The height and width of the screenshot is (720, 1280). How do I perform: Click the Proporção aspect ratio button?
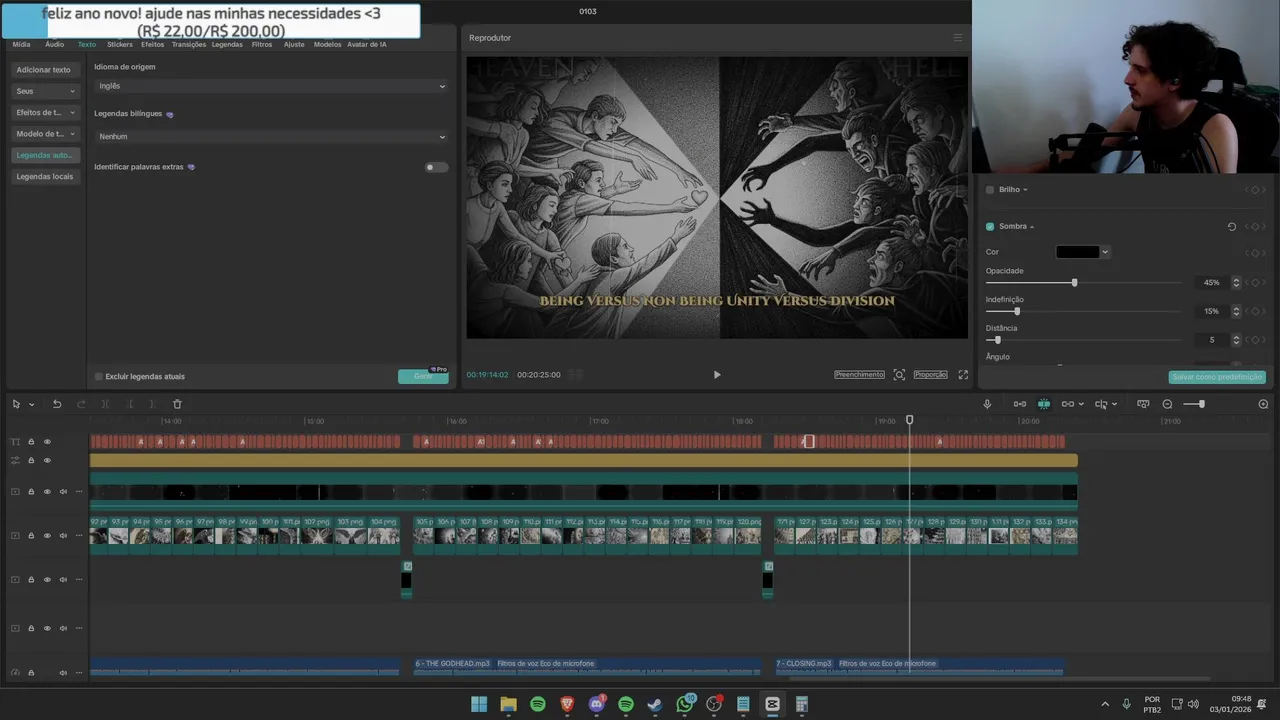click(930, 375)
